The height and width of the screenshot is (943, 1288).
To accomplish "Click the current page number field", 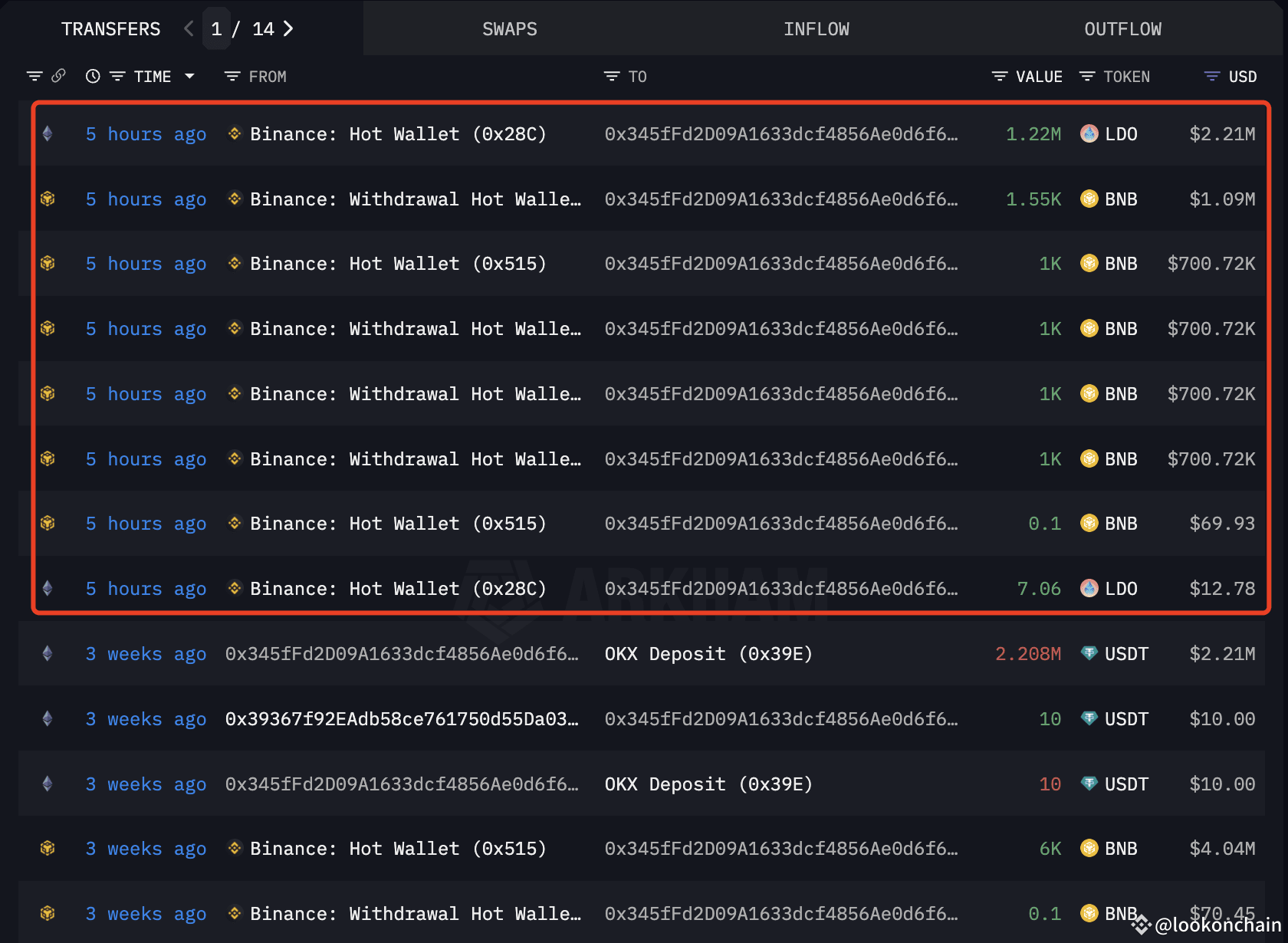I will 217,29.
